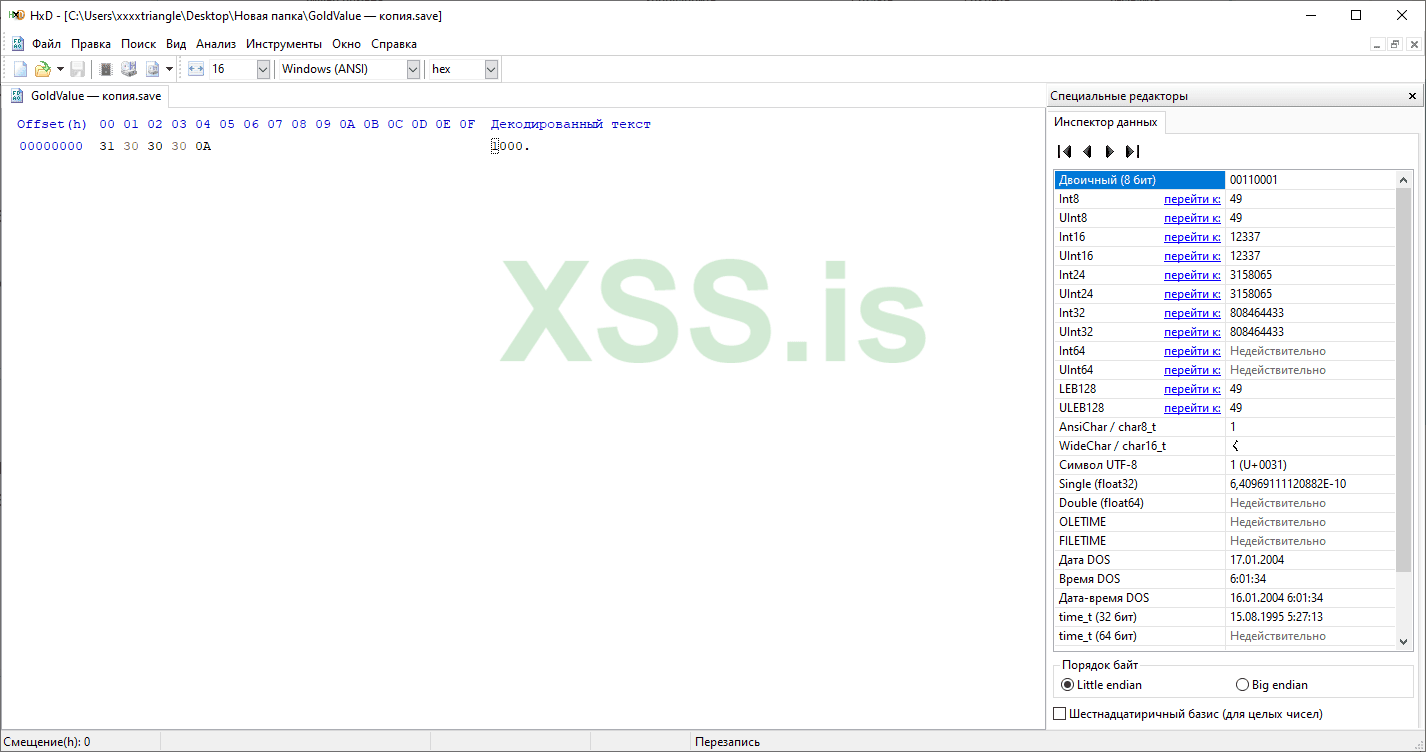Viewport: 1426px width, 752px height.
Task: Open the Поиск menu
Action: pos(139,44)
